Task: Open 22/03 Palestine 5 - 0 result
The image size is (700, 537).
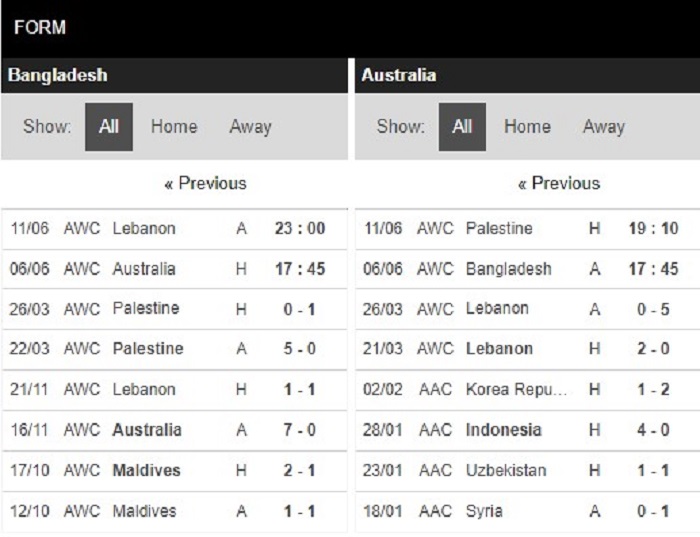Action: [174, 349]
